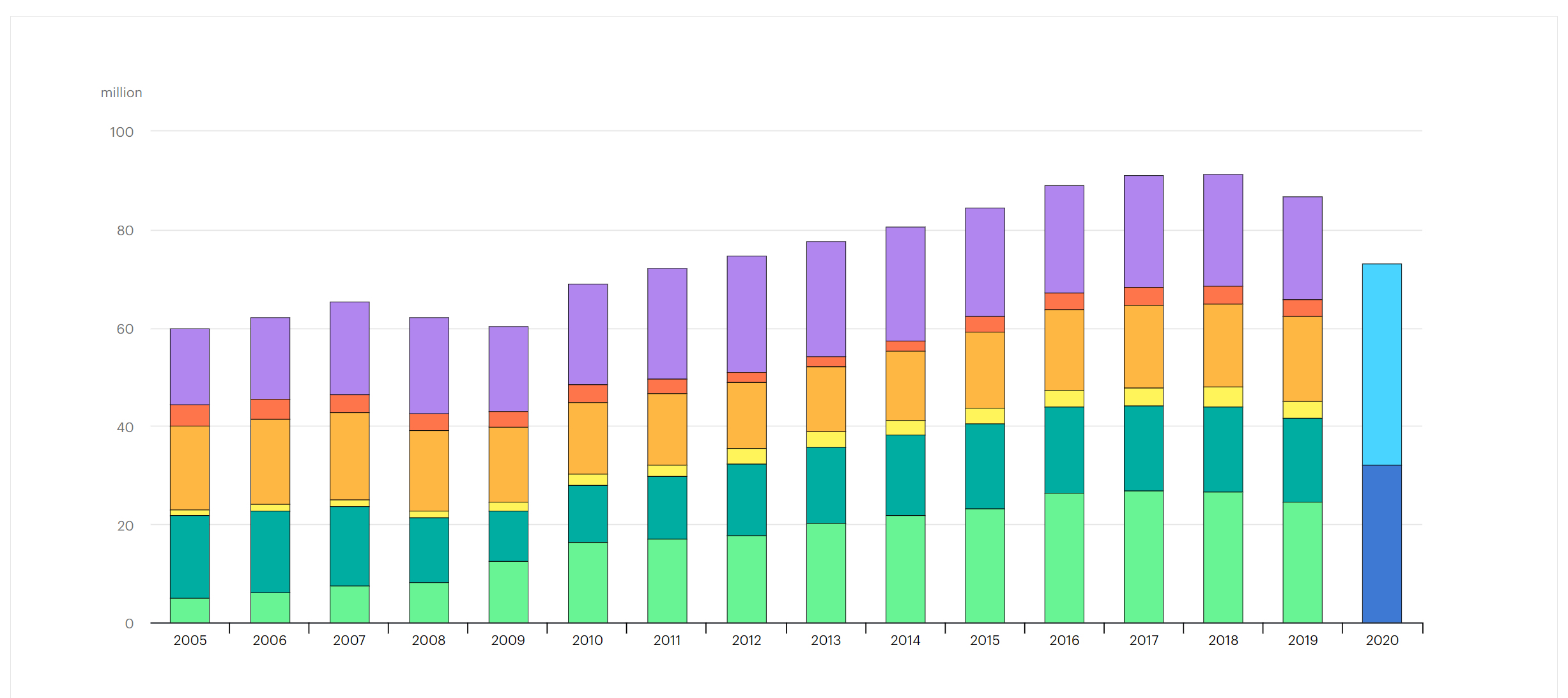The width and height of the screenshot is (1568, 698).
Task: Click the light green segment of 2008 bar
Action: (429, 602)
